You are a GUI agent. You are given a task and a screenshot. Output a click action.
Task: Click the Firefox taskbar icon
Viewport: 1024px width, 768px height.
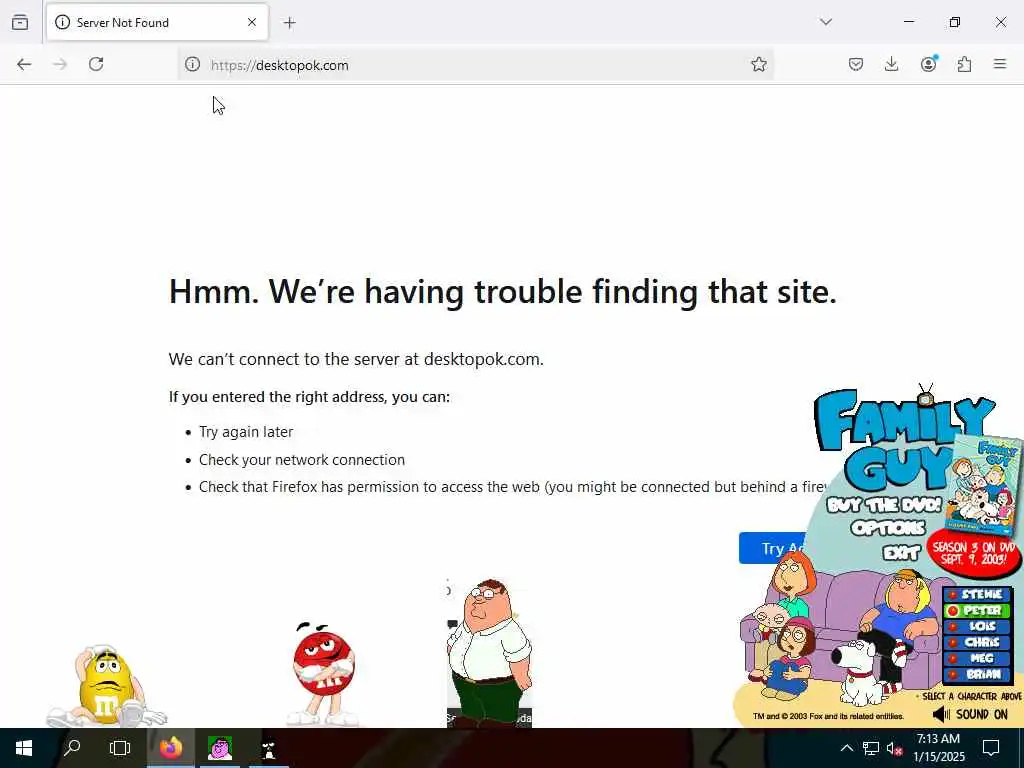170,748
